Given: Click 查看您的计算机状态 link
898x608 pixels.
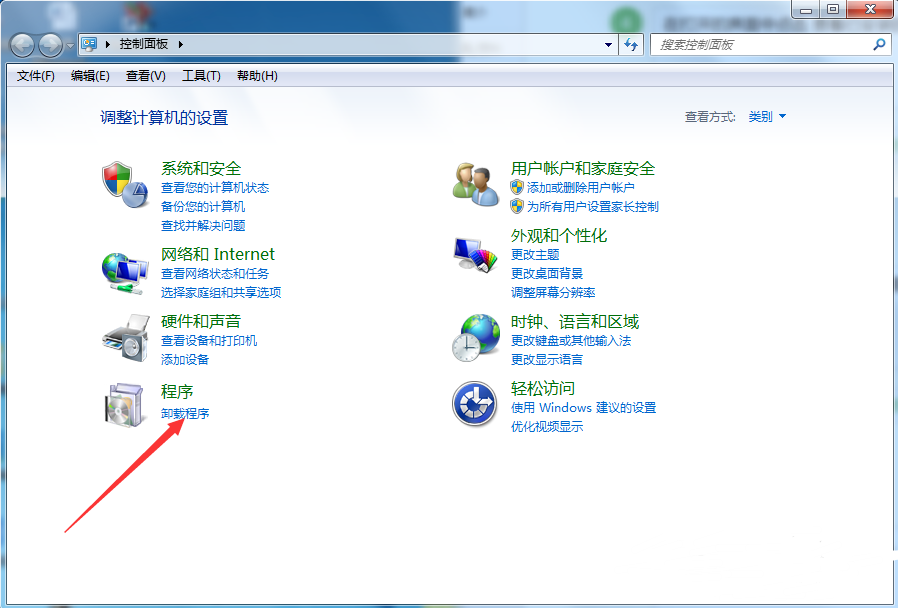Looking at the screenshot, I should (x=215, y=187).
